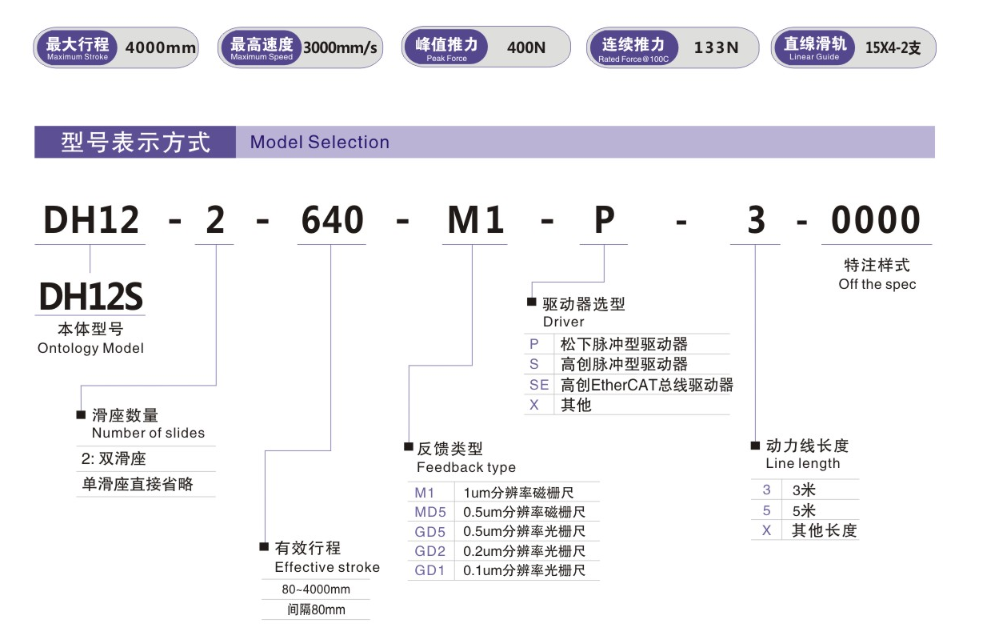Select the '2' slide count code segment
The height and width of the screenshot is (624, 986).
pyautogui.click(x=215, y=220)
